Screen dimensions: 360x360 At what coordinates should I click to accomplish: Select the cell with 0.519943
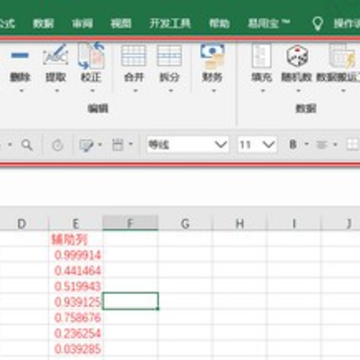(x=76, y=286)
